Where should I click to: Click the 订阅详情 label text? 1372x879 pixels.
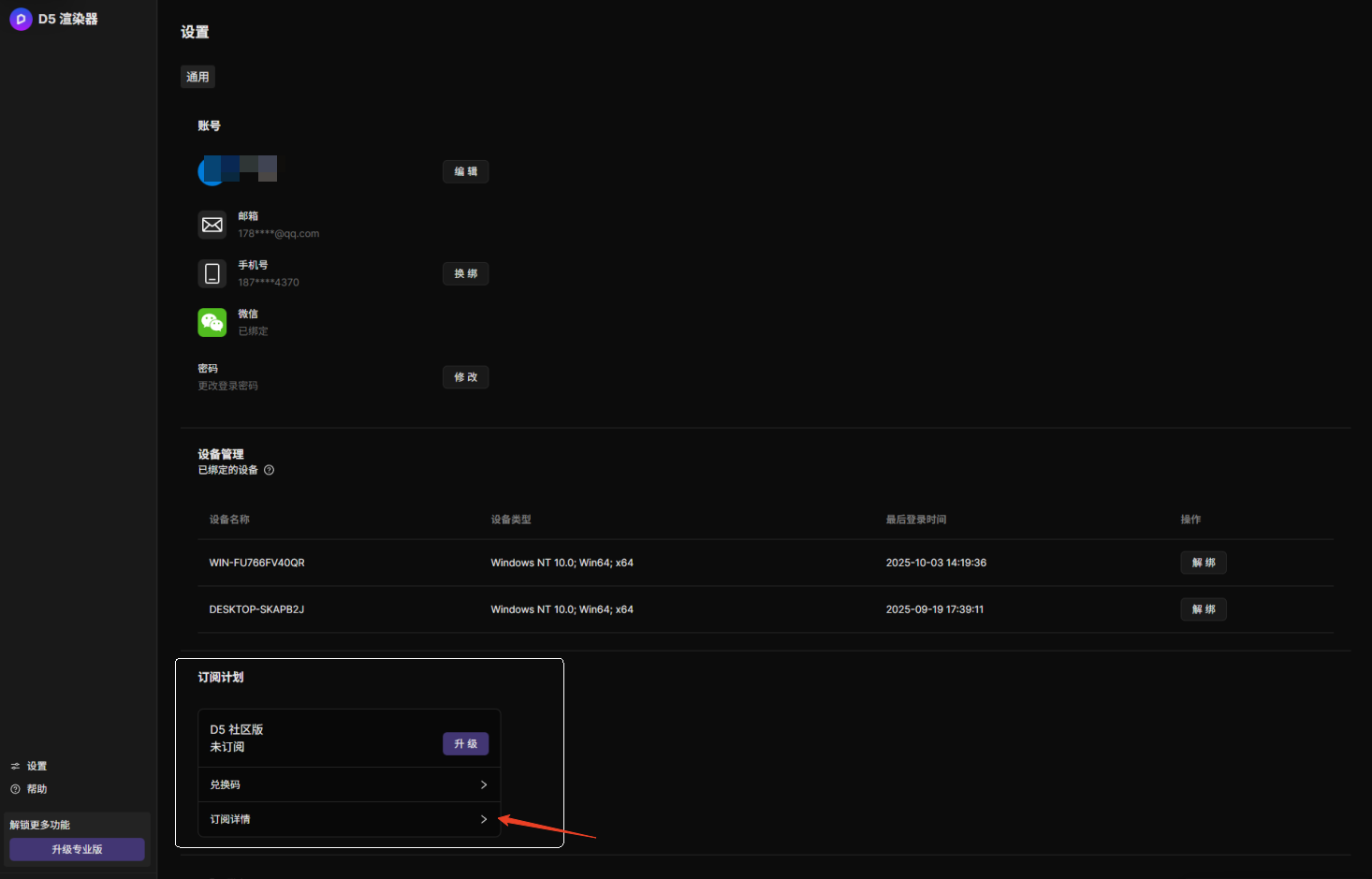point(230,819)
